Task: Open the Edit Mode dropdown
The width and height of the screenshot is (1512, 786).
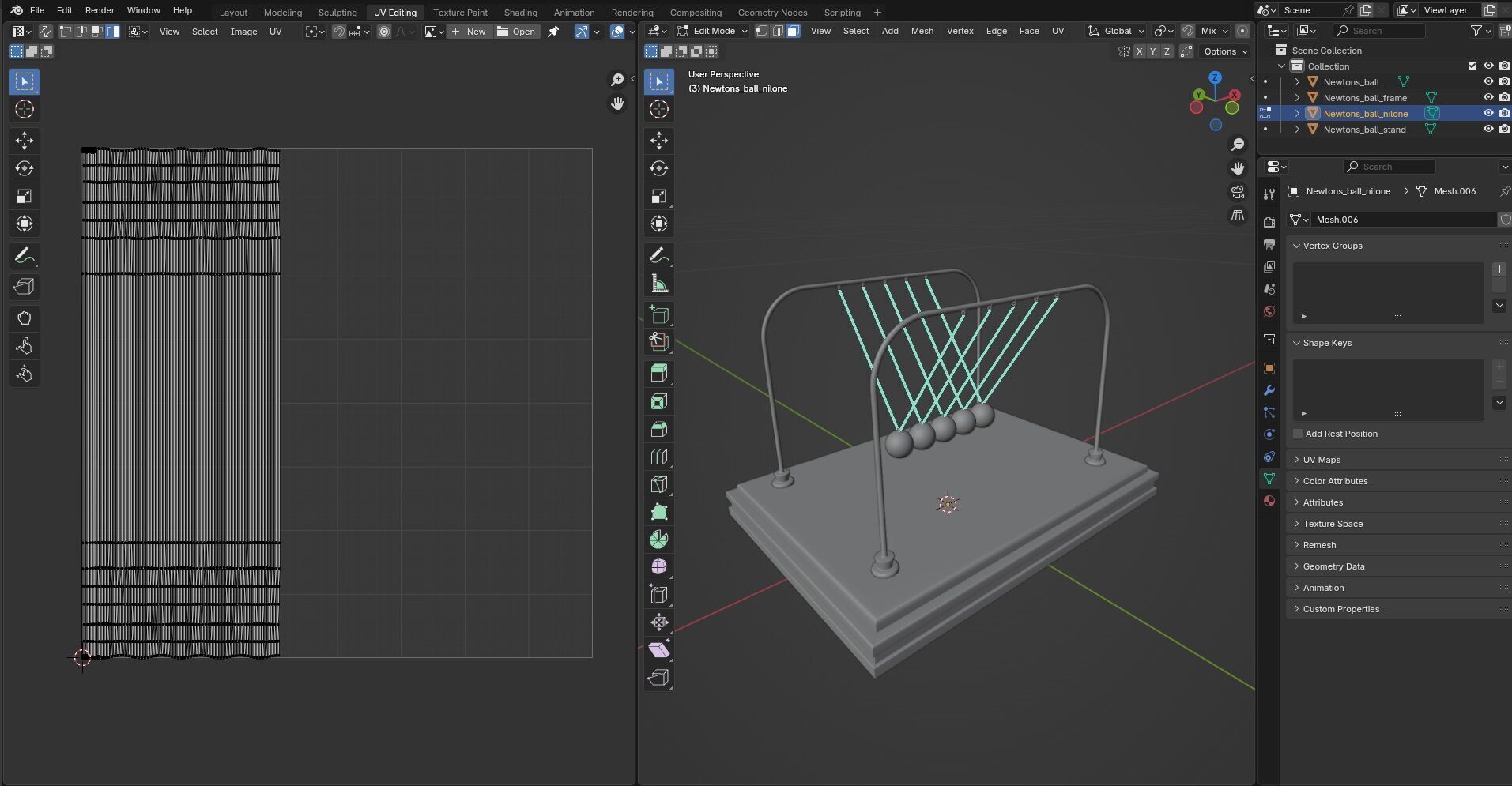Action: [712, 31]
